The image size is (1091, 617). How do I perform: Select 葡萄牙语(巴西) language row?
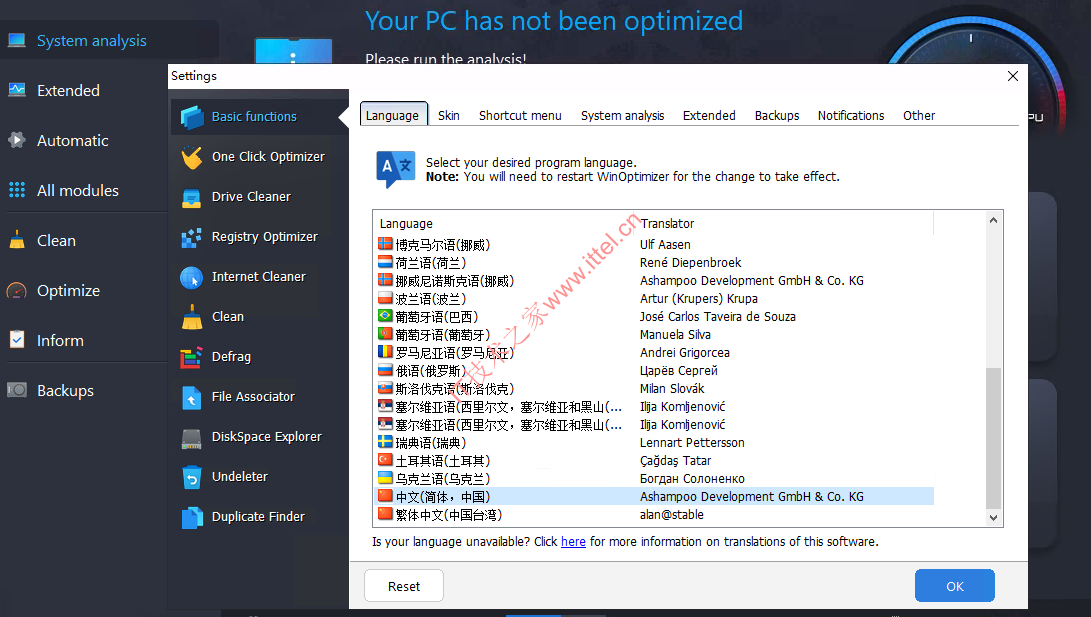click(654, 316)
